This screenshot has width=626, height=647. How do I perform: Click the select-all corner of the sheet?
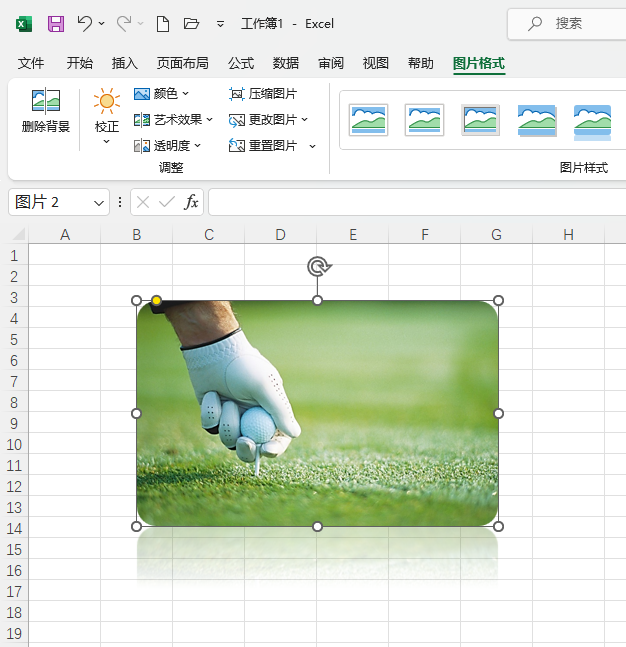19,234
